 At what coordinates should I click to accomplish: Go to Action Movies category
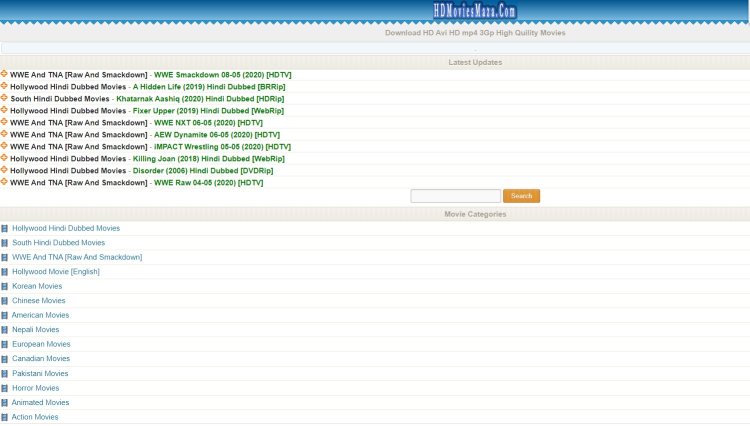[x=35, y=417]
